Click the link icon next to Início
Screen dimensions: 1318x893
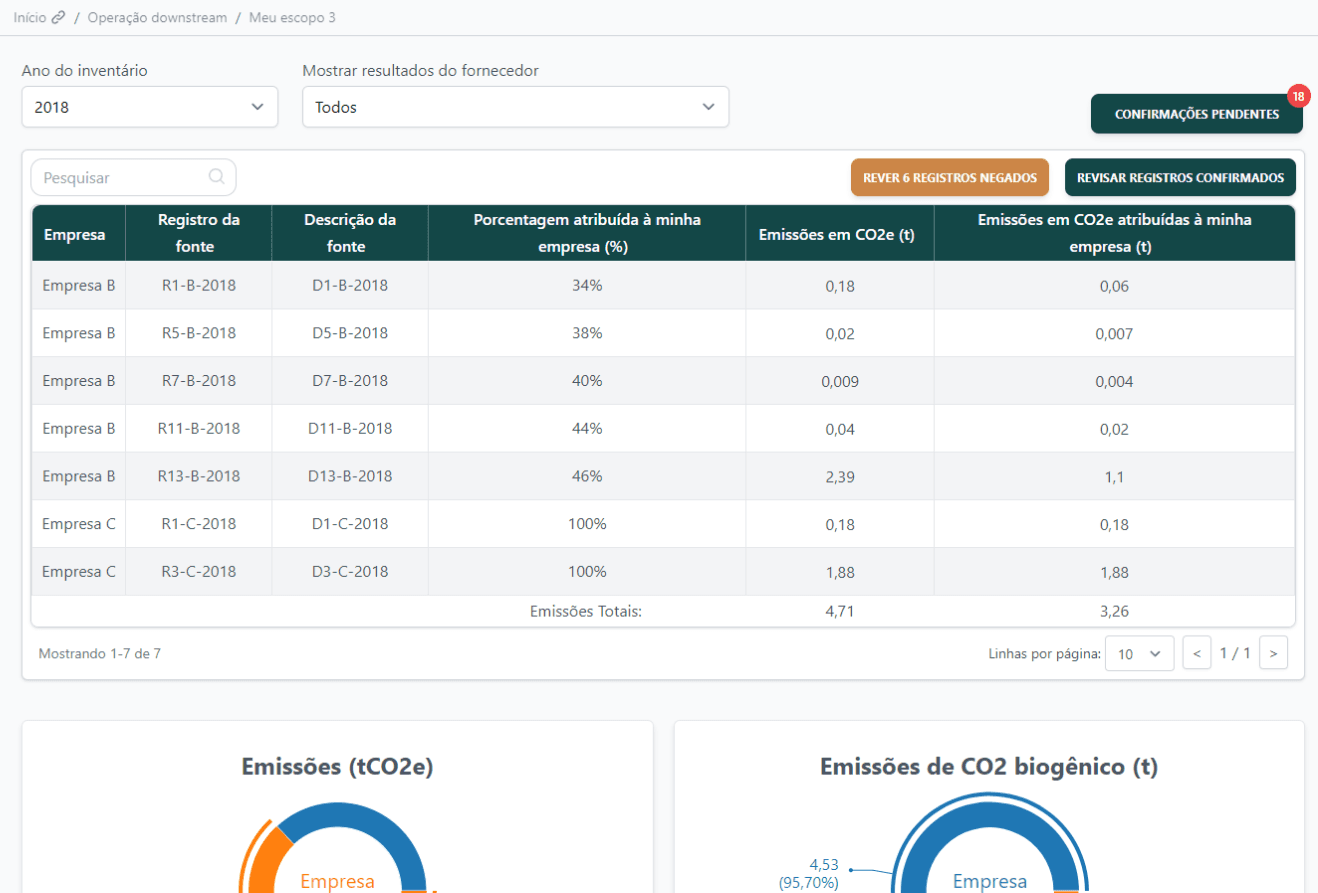pyautogui.click(x=58, y=18)
